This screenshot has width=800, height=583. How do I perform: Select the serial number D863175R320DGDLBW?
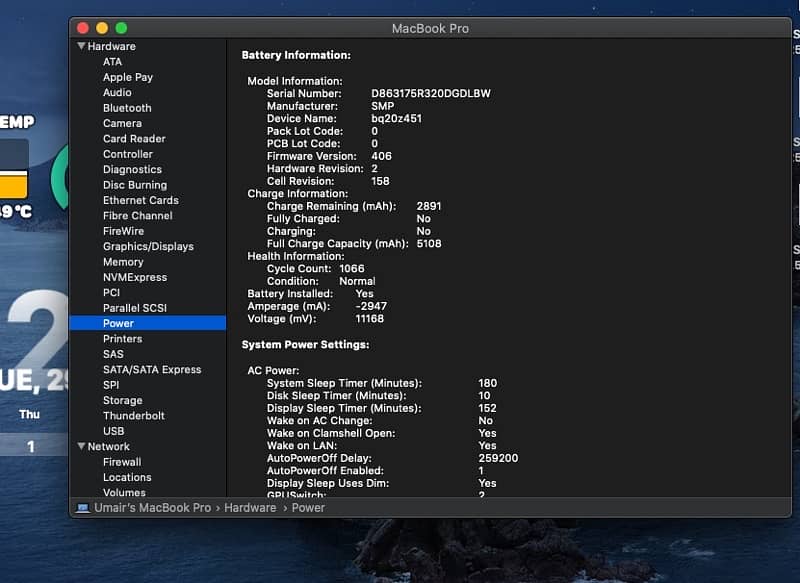[x=431, y=93]
